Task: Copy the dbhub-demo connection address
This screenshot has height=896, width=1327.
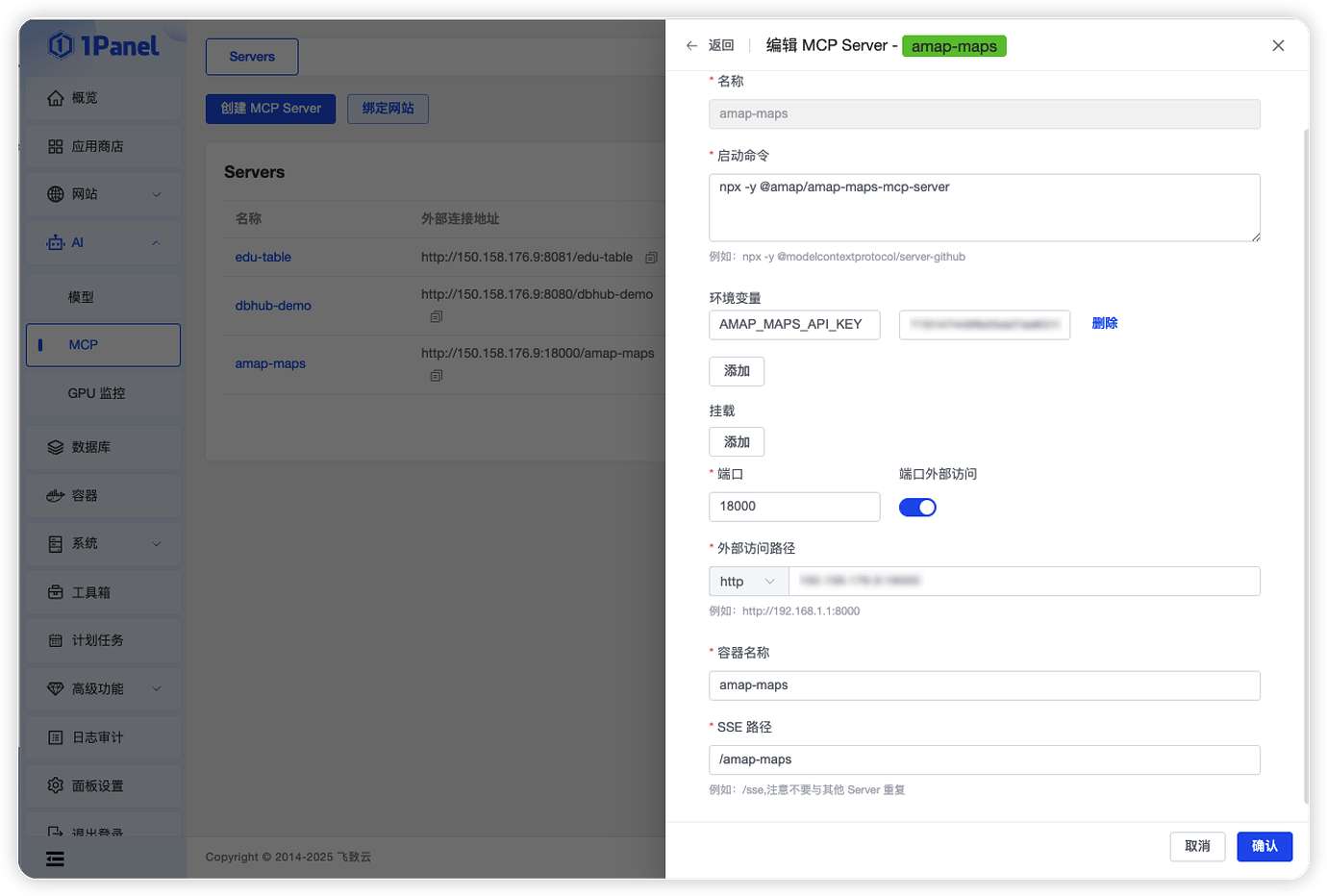Action: click(437, 316)
